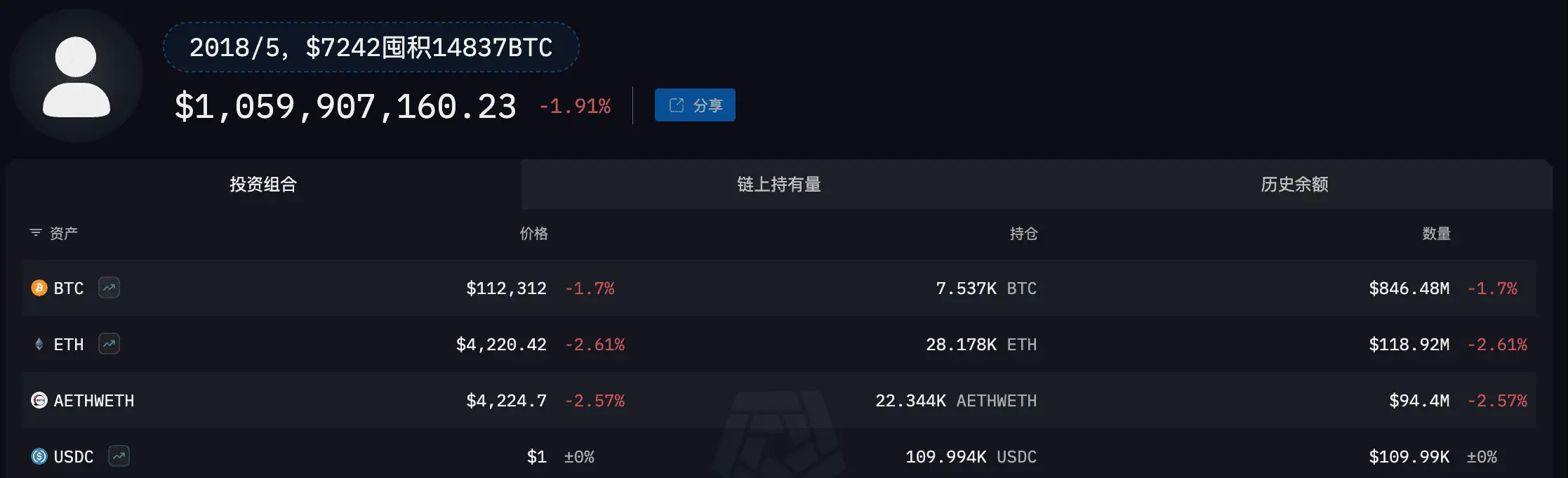1568x478 pixels.
Task: Click the 2018/5 BTC label tag
Action: point(371,47)
